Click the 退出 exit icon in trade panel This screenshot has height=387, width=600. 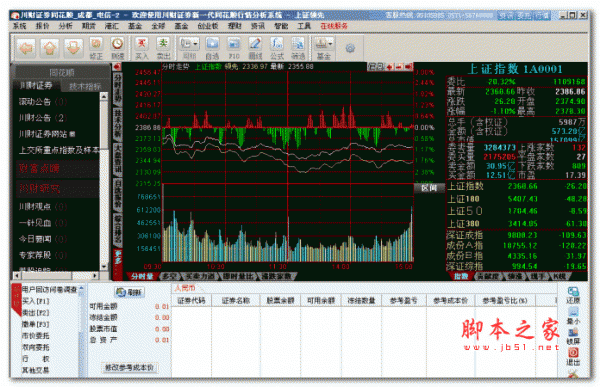(x=573, y=356)
